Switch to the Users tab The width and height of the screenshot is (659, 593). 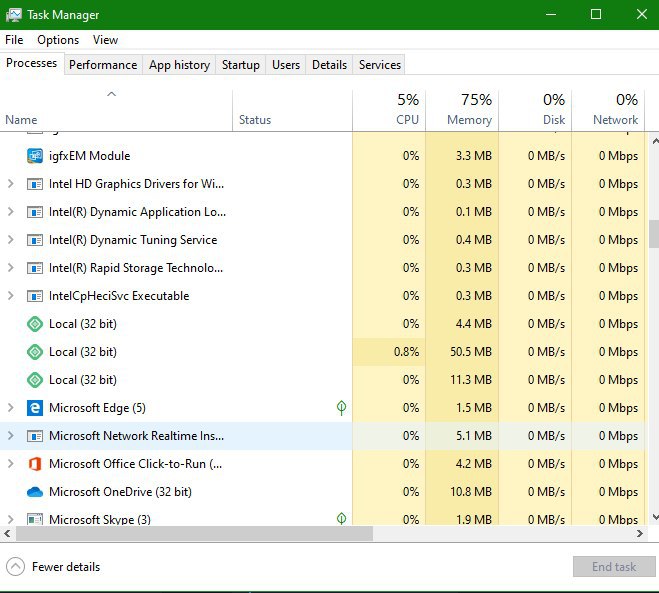[x=286, y=65]
